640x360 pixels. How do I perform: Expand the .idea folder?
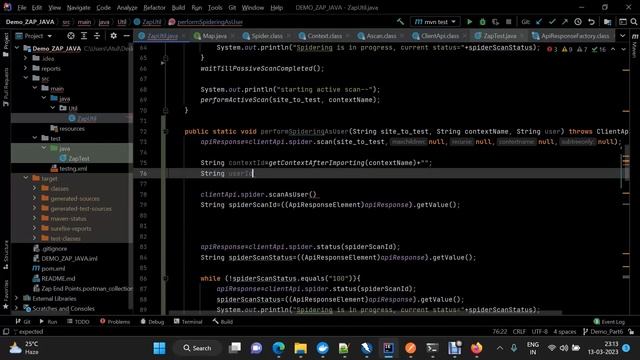click(26, 58)
